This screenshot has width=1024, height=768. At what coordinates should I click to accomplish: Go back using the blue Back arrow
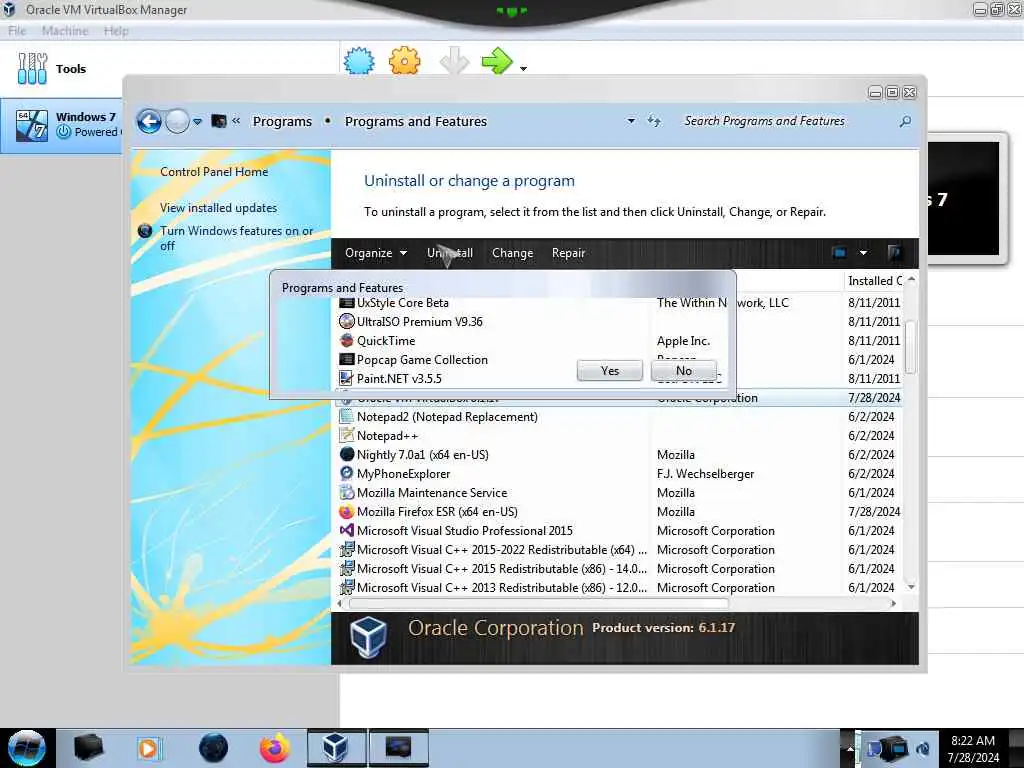pyautogui.click(x=150, y=121)
